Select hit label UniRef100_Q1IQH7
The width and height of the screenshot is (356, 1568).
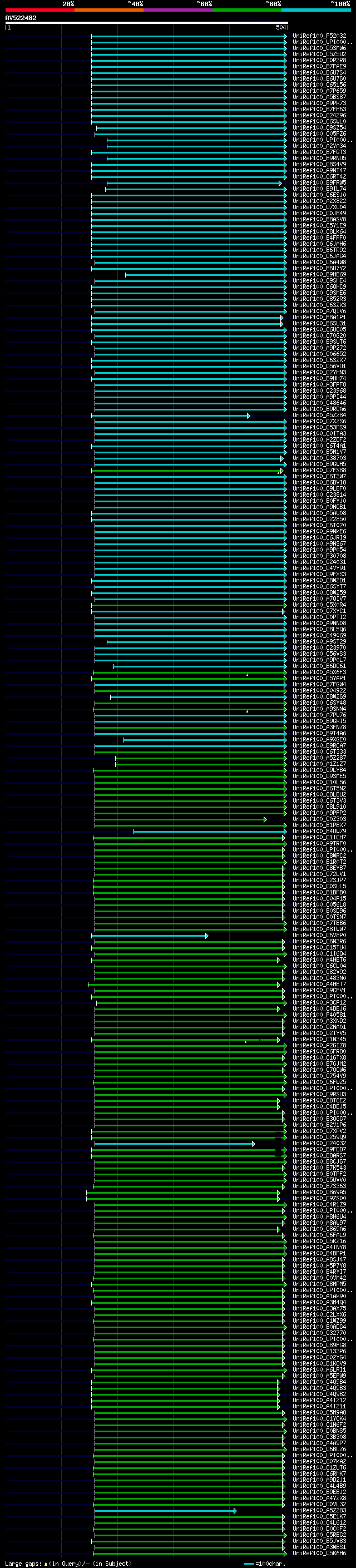tap(319, 837)
